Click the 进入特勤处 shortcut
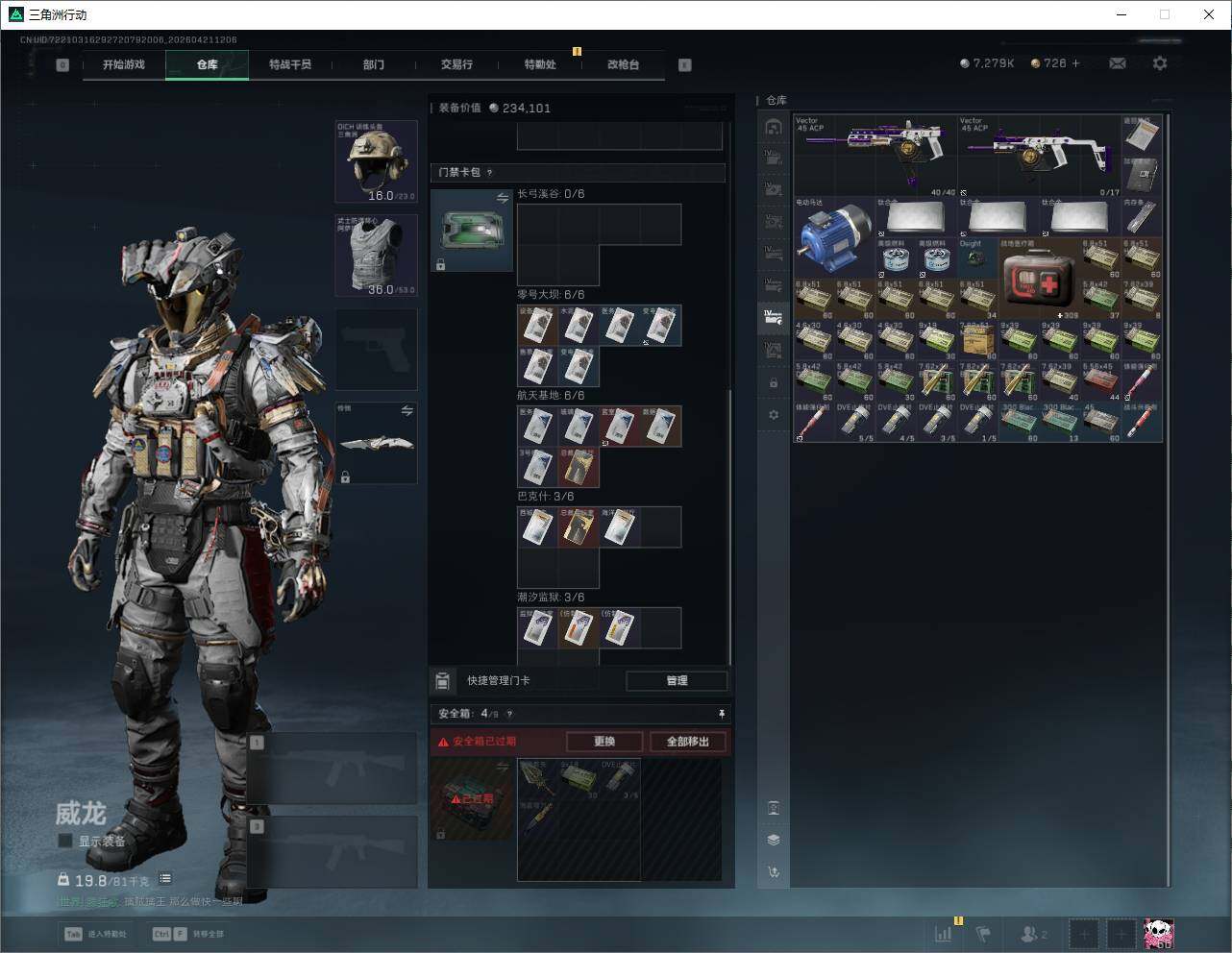 95,934
